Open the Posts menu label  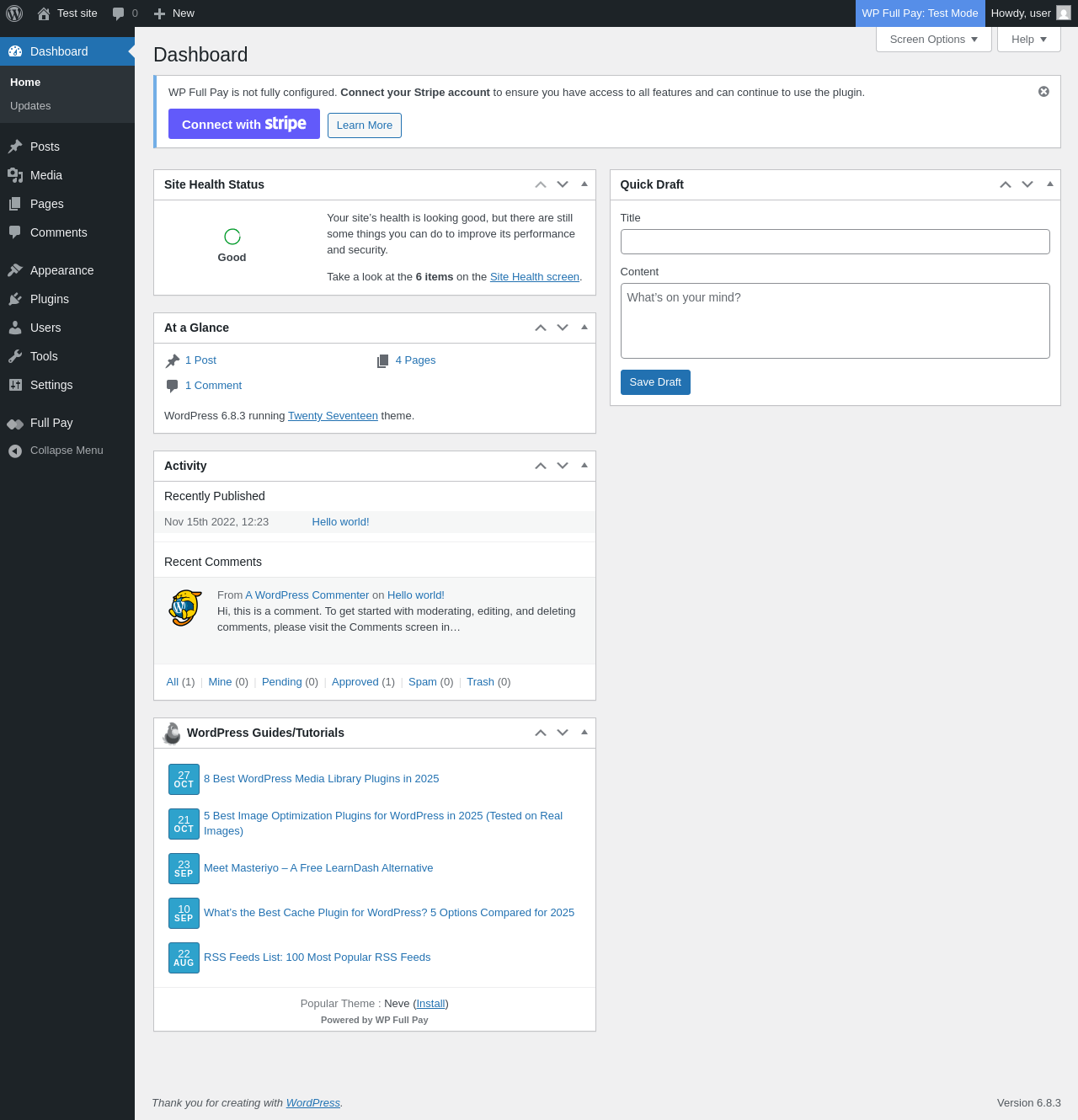(x=45, y=147)
